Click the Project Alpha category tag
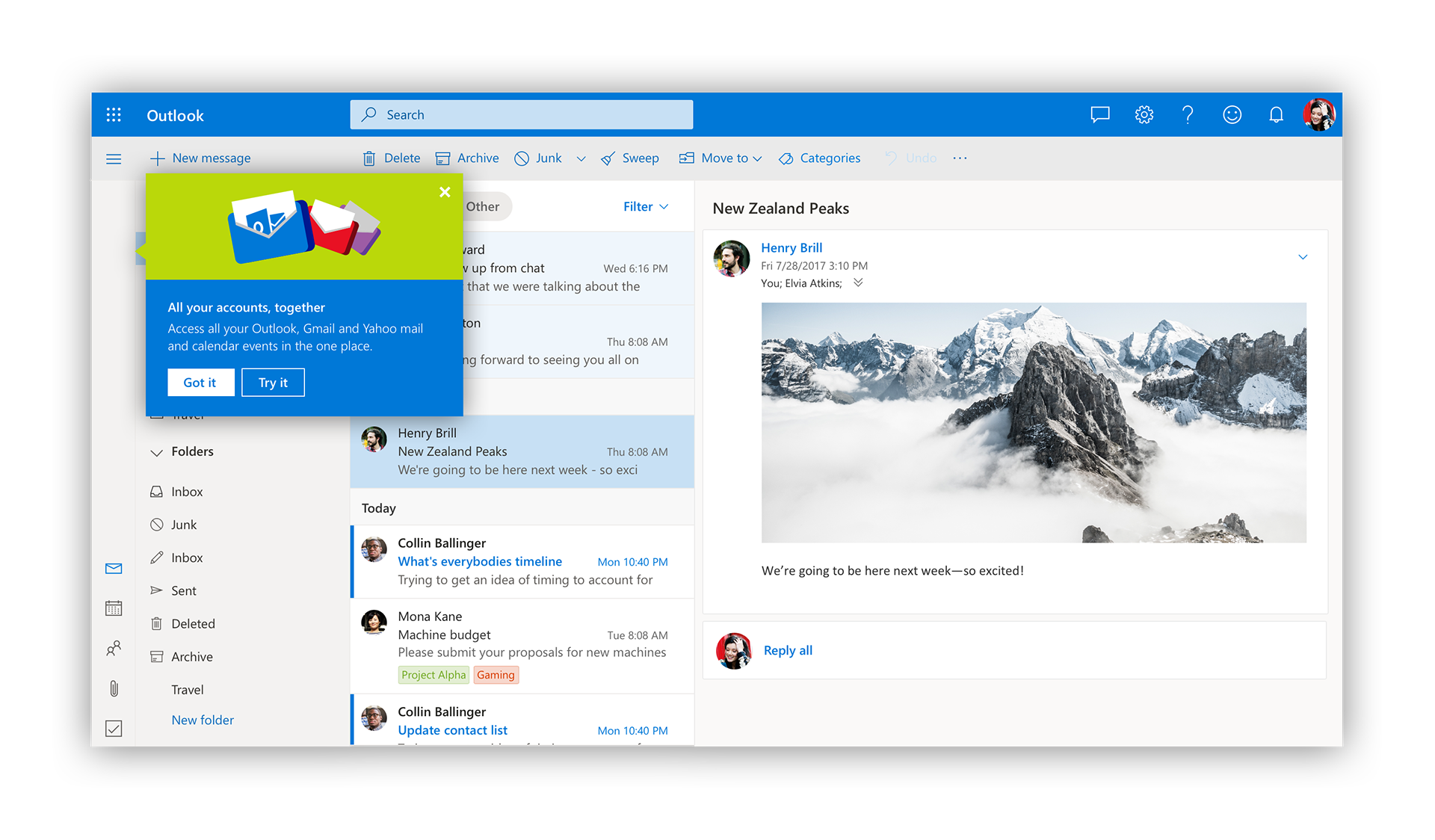 click(x=433, y=675)
